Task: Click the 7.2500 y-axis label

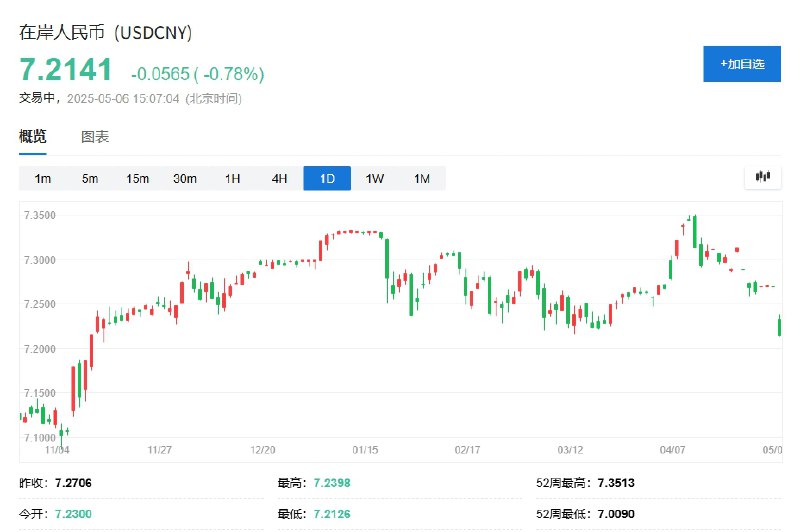Action: point(40,304)
